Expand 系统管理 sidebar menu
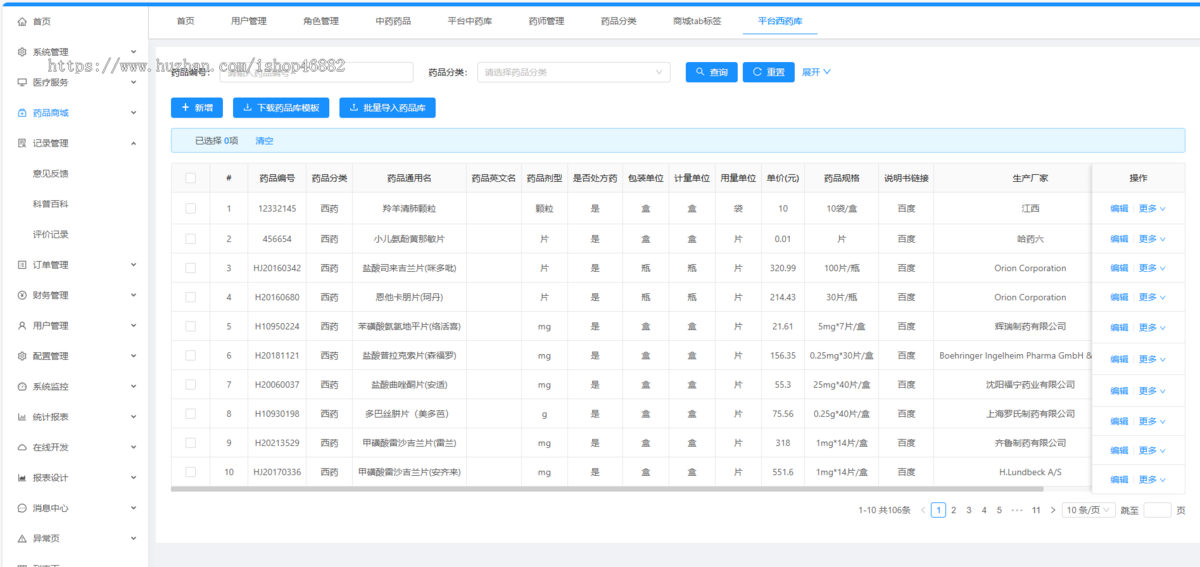The image size is (1200, 567). (133, 52)
